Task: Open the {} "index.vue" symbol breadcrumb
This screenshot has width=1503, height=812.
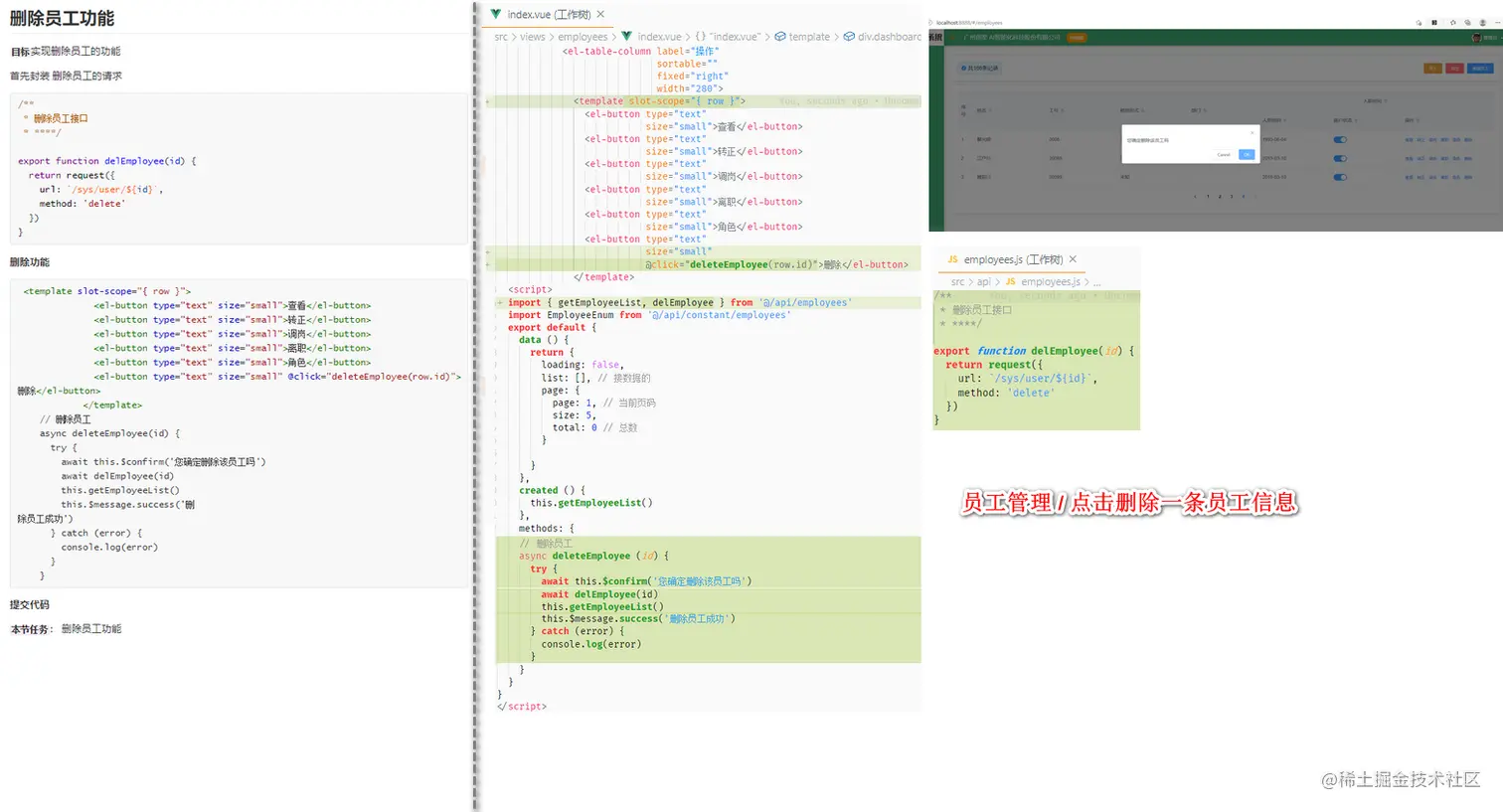Action: click(x=728, y=37)
